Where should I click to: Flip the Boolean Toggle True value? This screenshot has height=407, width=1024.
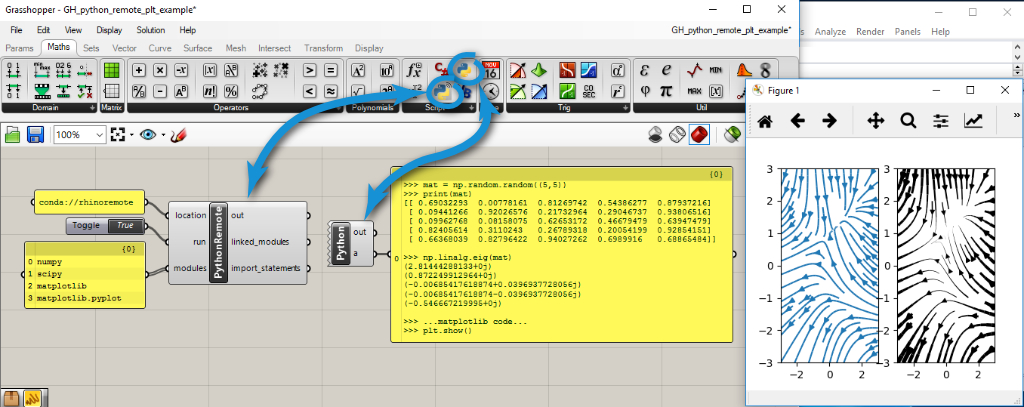[x=125, y=226]
